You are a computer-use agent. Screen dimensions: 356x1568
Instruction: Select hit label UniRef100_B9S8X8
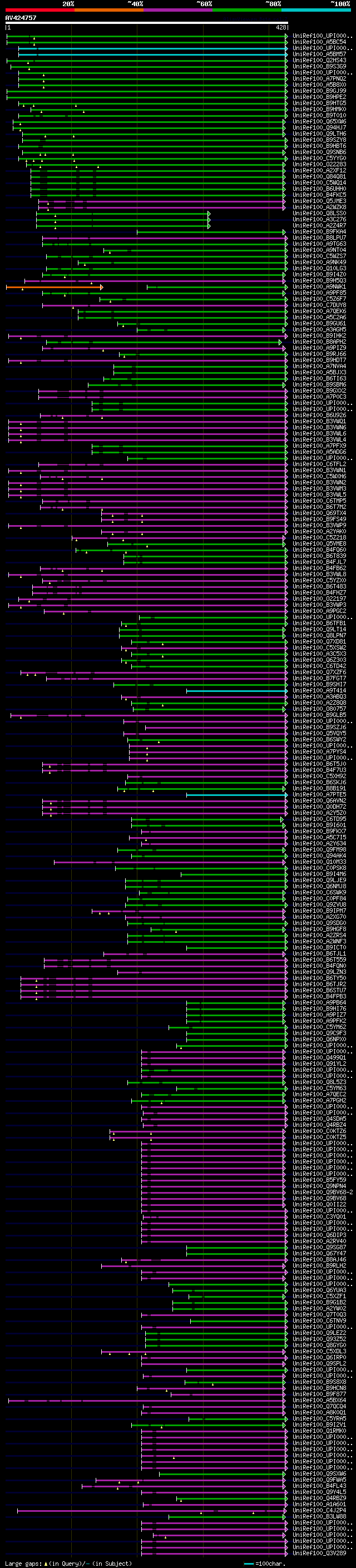point(319,1382)
